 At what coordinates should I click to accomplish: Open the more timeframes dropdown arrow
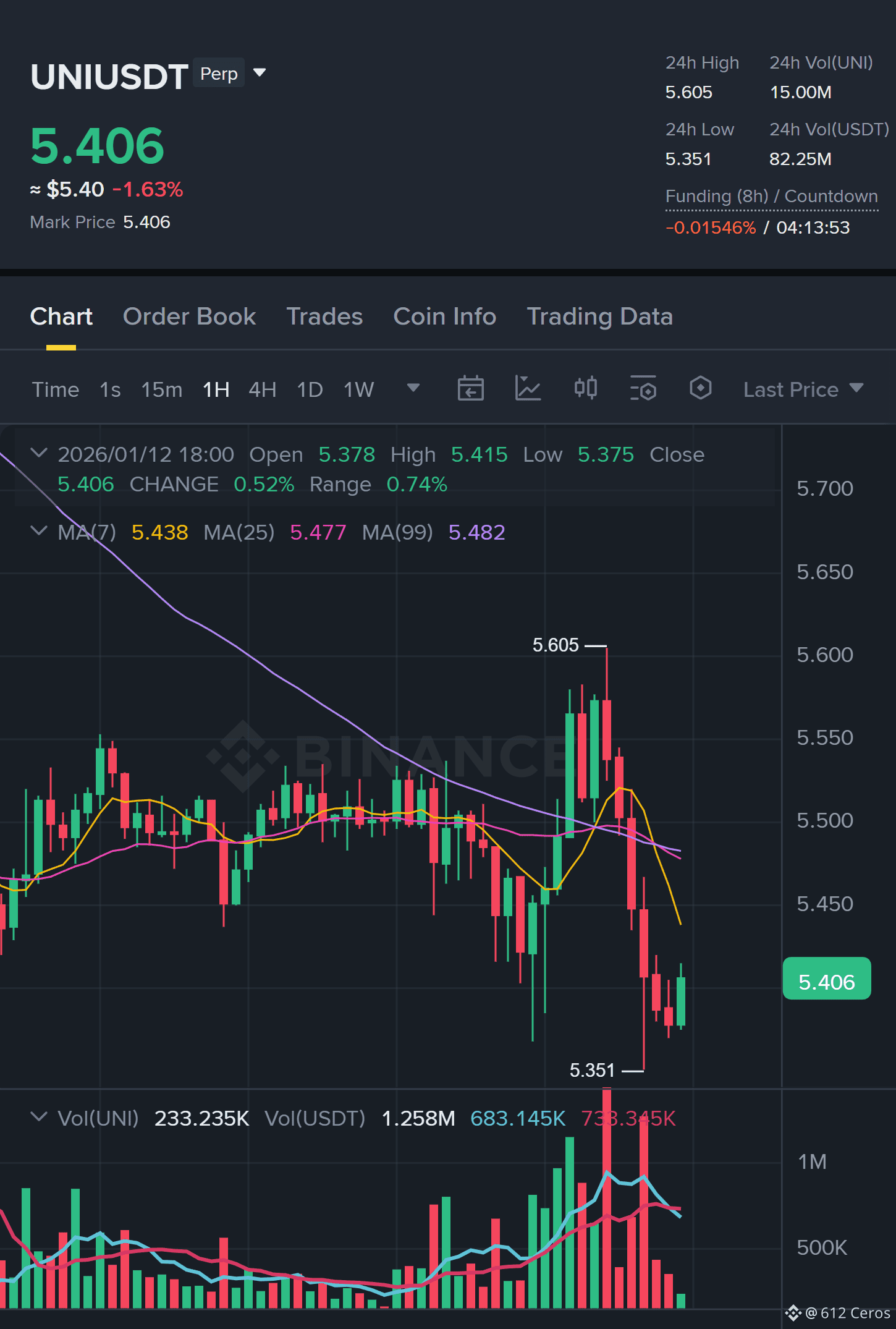pos(413,388)
